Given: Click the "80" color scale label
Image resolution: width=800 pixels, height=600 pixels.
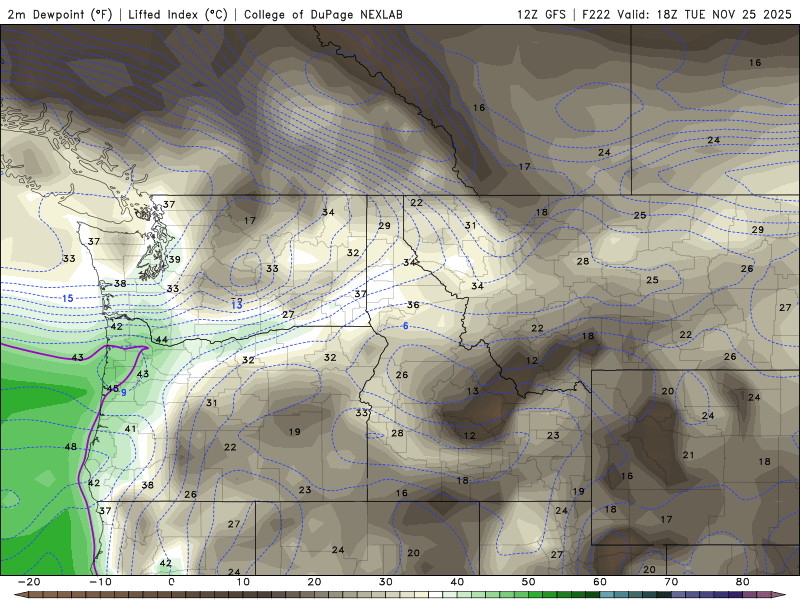Looking at the screenshot, I should click(x=742, y=582).
